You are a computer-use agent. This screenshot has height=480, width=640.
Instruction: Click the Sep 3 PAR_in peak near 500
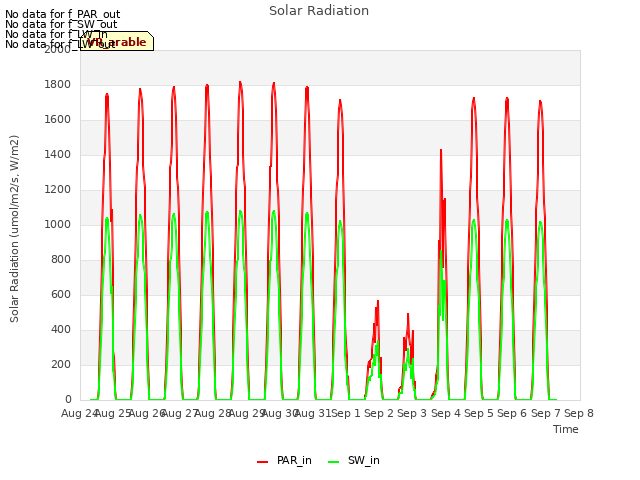coord(408,315)
